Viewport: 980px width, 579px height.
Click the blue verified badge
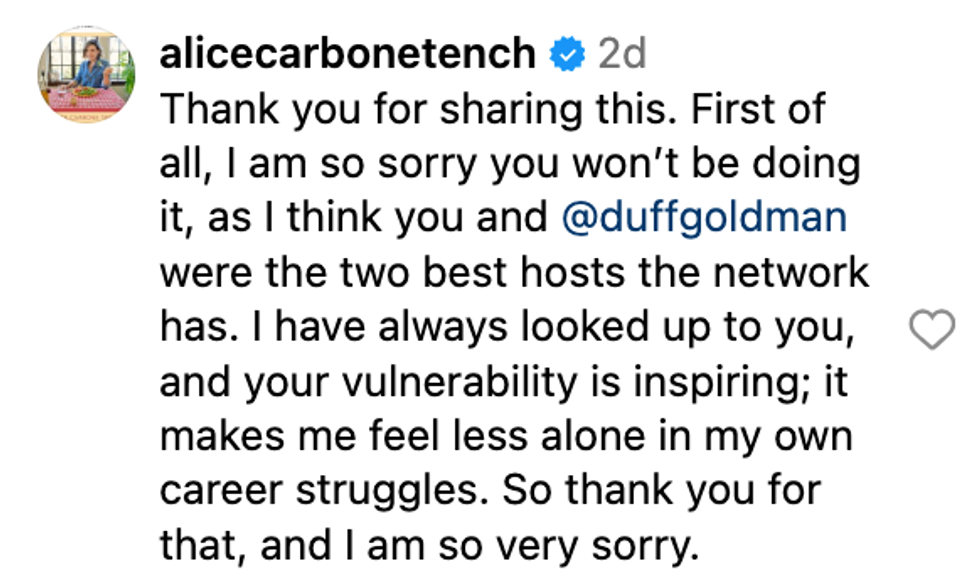coord(568,55)
